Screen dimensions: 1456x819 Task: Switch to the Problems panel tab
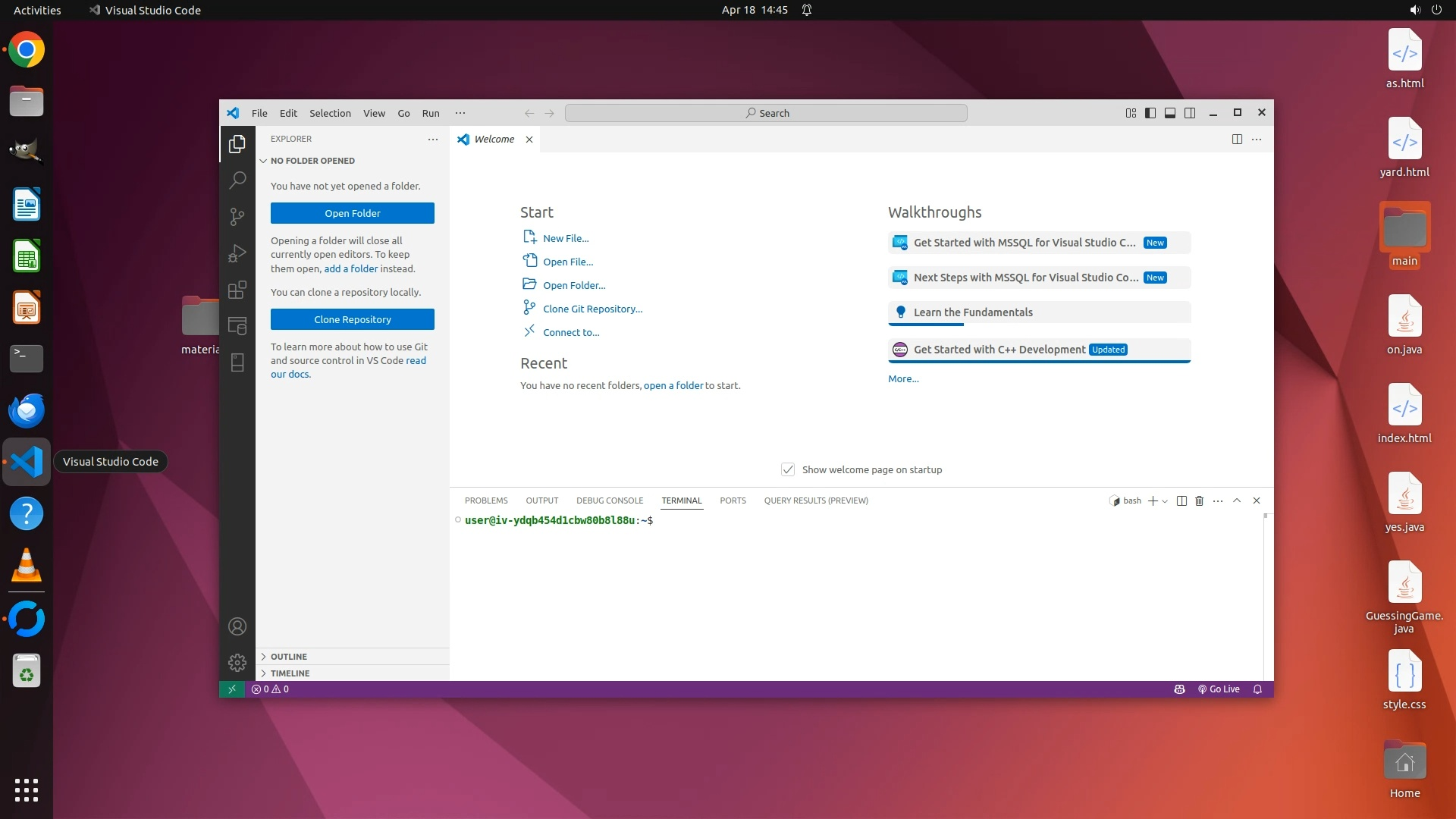(486, 500)
